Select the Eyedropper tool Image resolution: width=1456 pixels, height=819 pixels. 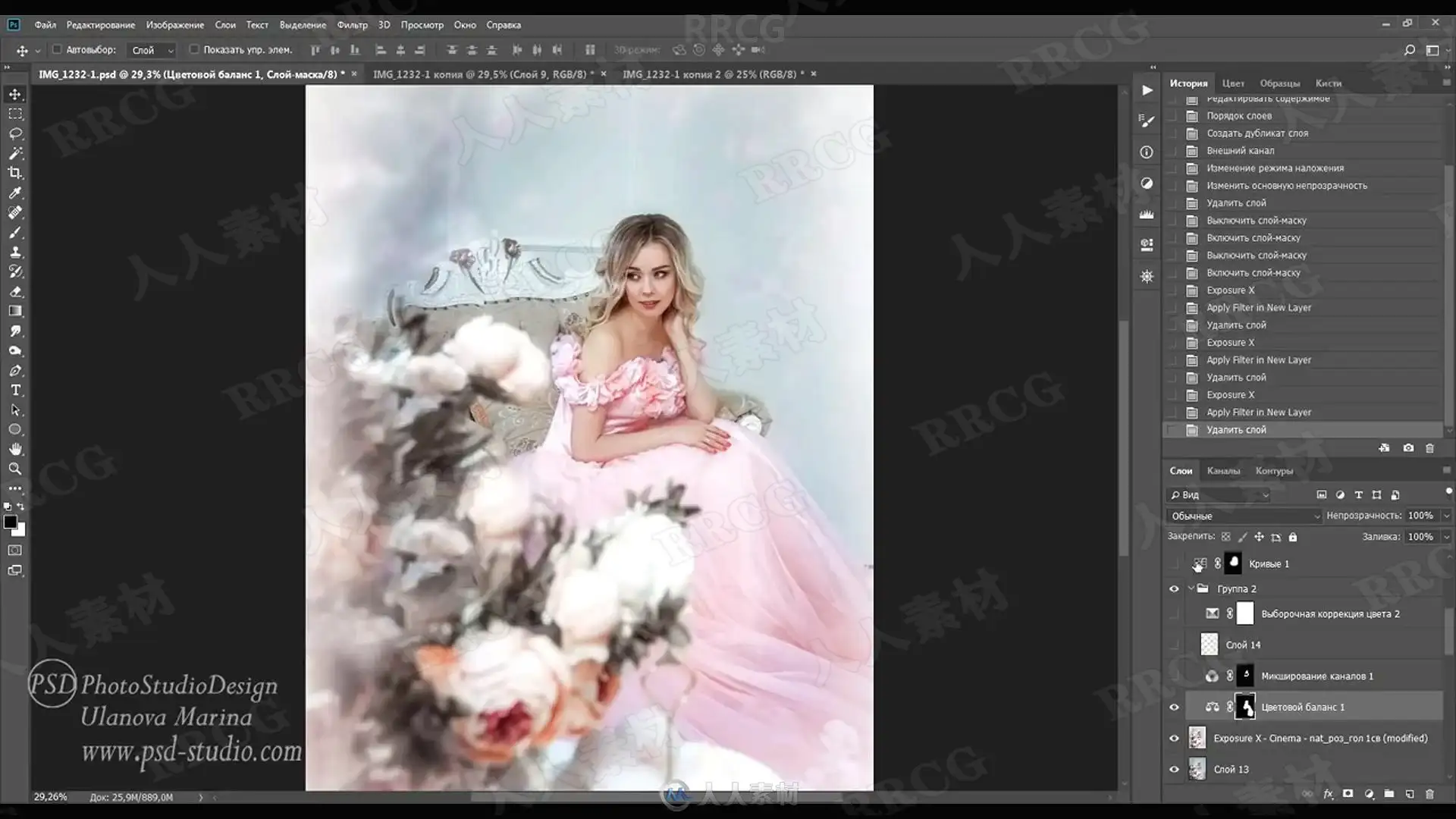[15, 193]
